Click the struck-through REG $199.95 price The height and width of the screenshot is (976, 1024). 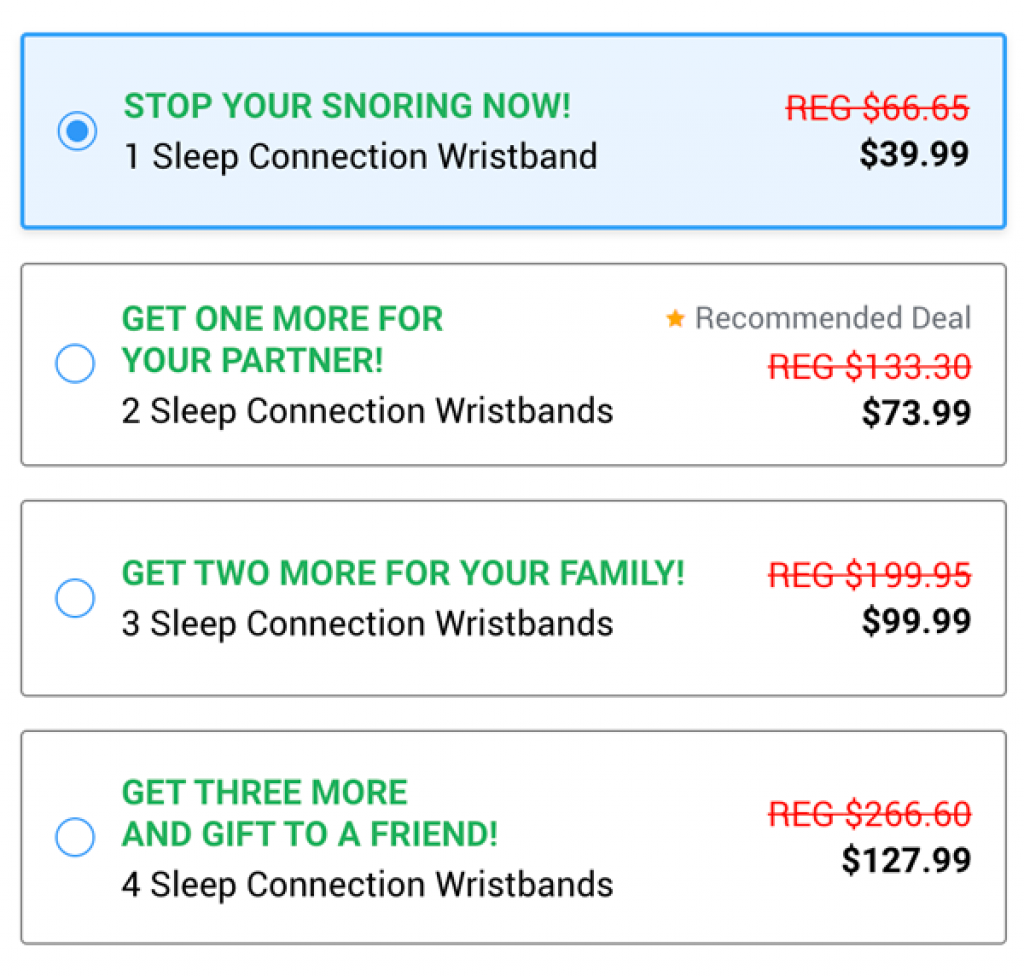coord(869,575)
